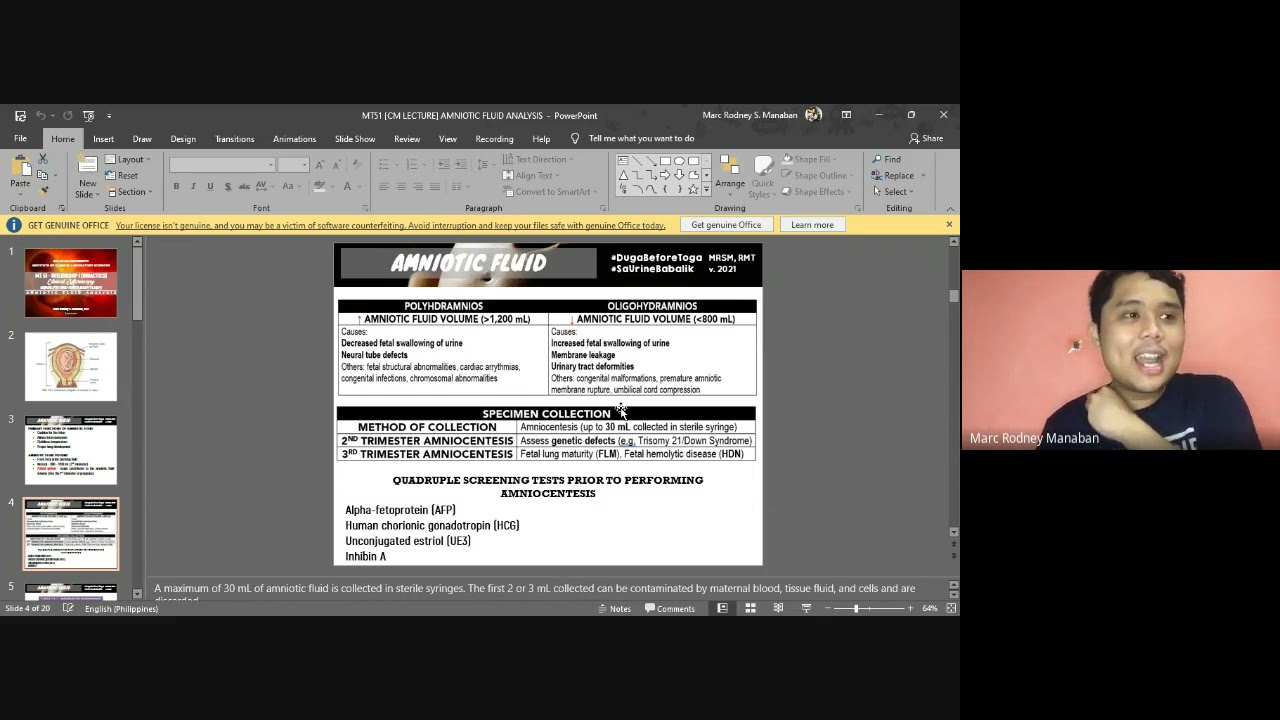This screenshot has width=1280, height=720.
Task: Dismiss the genuine Office warning bar
Action: tap(949, 224)
